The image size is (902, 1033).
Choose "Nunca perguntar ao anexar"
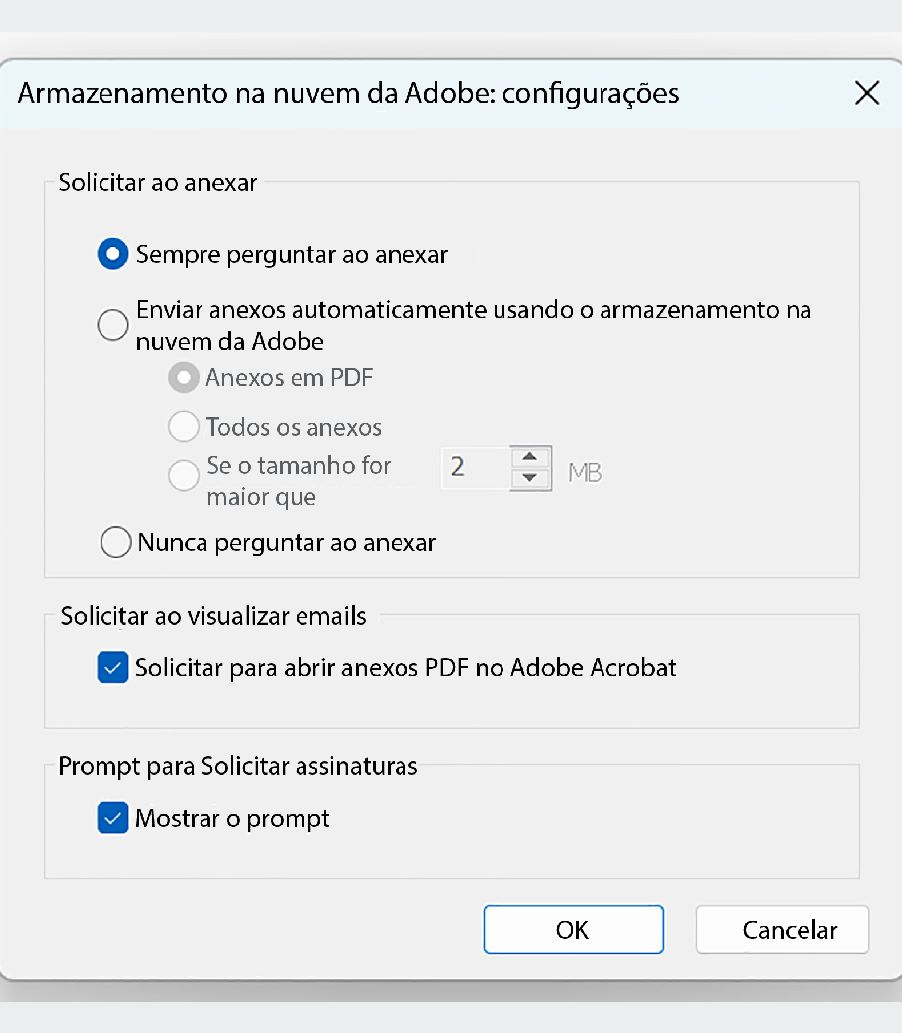(x=115, y=542)
